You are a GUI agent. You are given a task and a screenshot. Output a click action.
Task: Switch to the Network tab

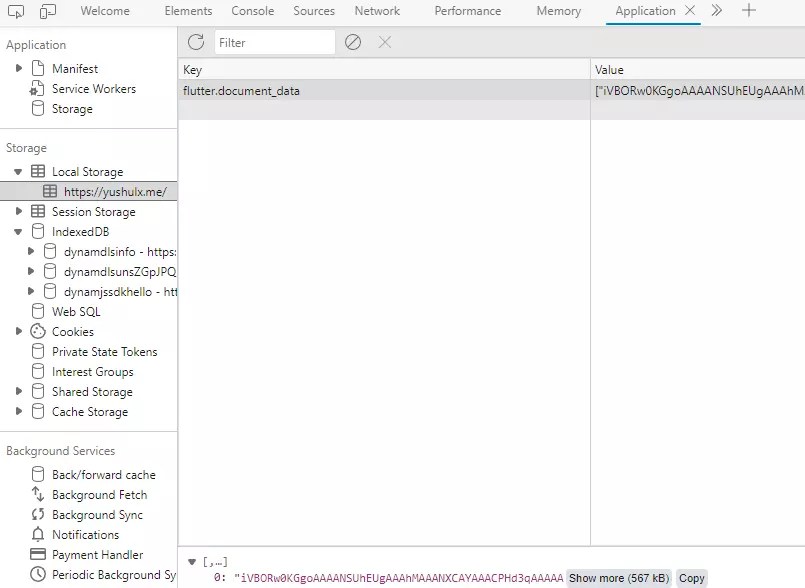tap(377, 10)
